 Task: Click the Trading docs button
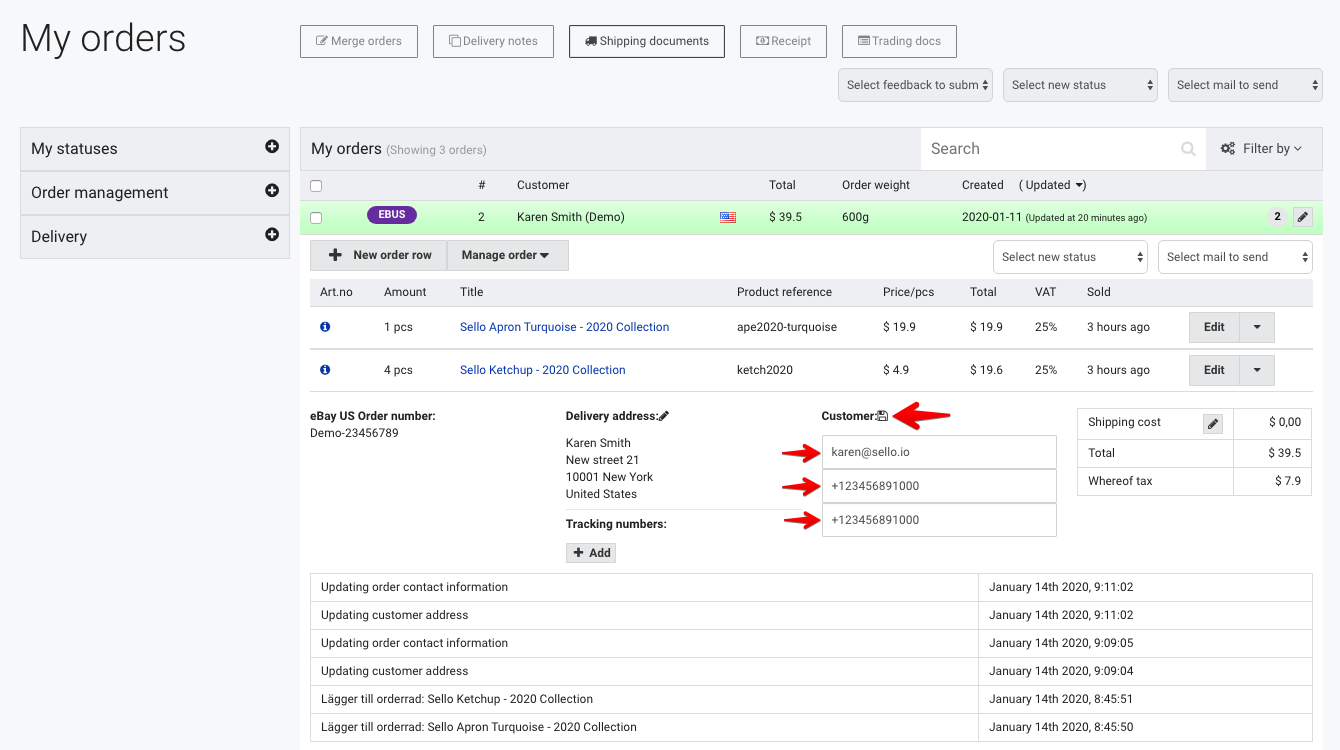pos(899,41)
